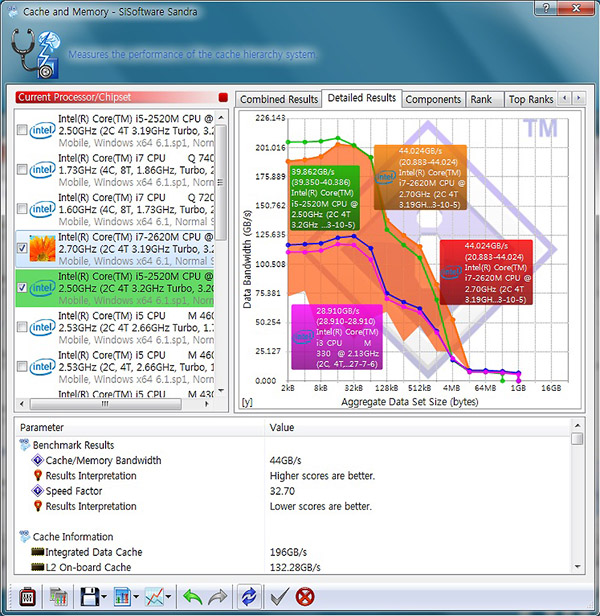Click processor list scroll-up arrow
This screenshot has height=616, width=600.
tap(221, 117)
